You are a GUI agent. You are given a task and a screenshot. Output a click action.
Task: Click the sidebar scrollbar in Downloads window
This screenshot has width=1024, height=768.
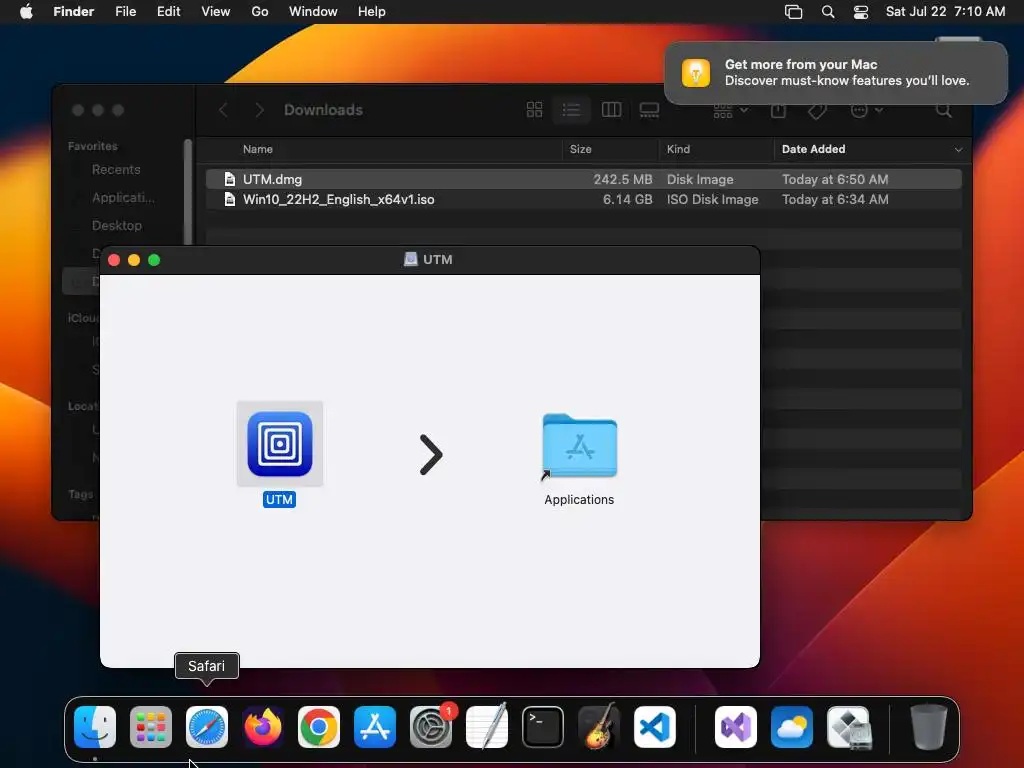coord(188,192)
